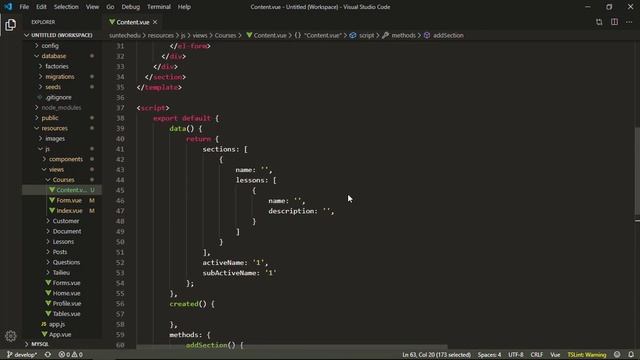Open the Manage gear icon
640x360 pixels.
pos(11,336)
